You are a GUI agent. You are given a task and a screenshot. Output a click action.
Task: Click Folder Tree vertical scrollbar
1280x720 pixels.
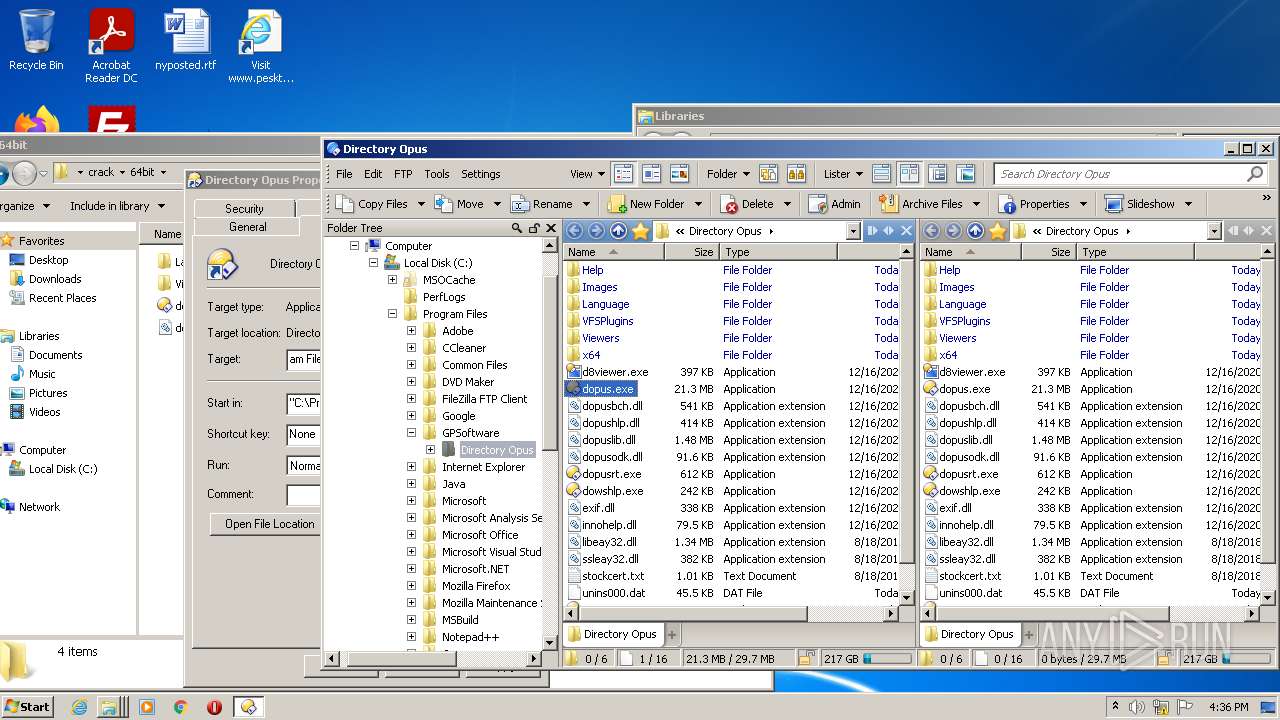550,443
